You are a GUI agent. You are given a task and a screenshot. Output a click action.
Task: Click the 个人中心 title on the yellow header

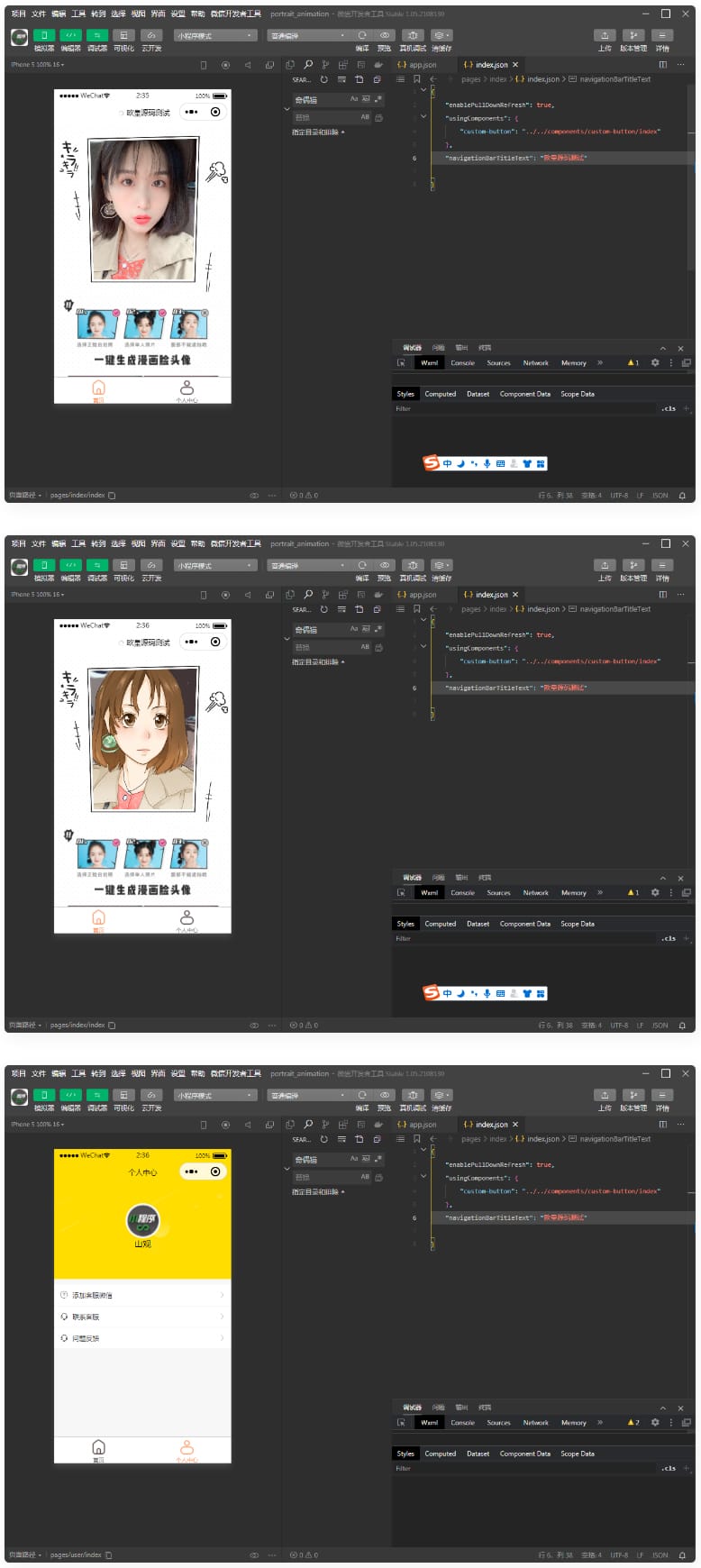(142, 1172)
